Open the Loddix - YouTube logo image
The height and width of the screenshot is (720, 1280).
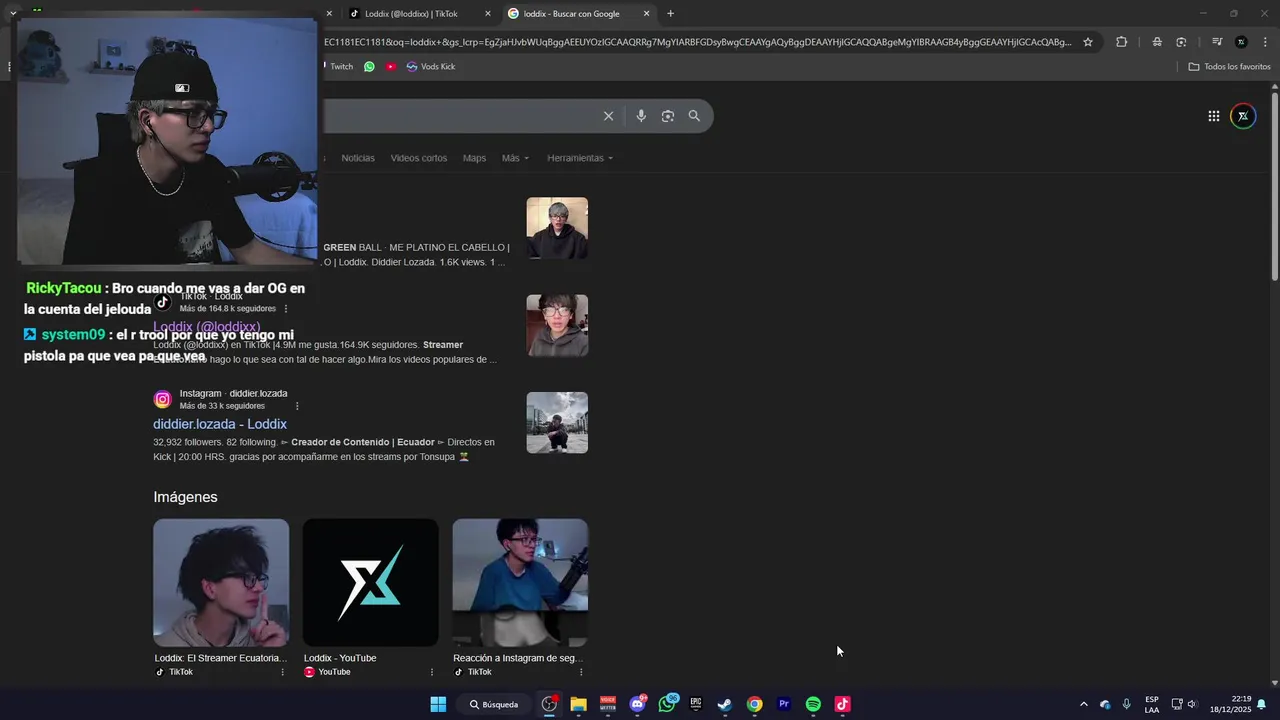(x=370, y=583)
